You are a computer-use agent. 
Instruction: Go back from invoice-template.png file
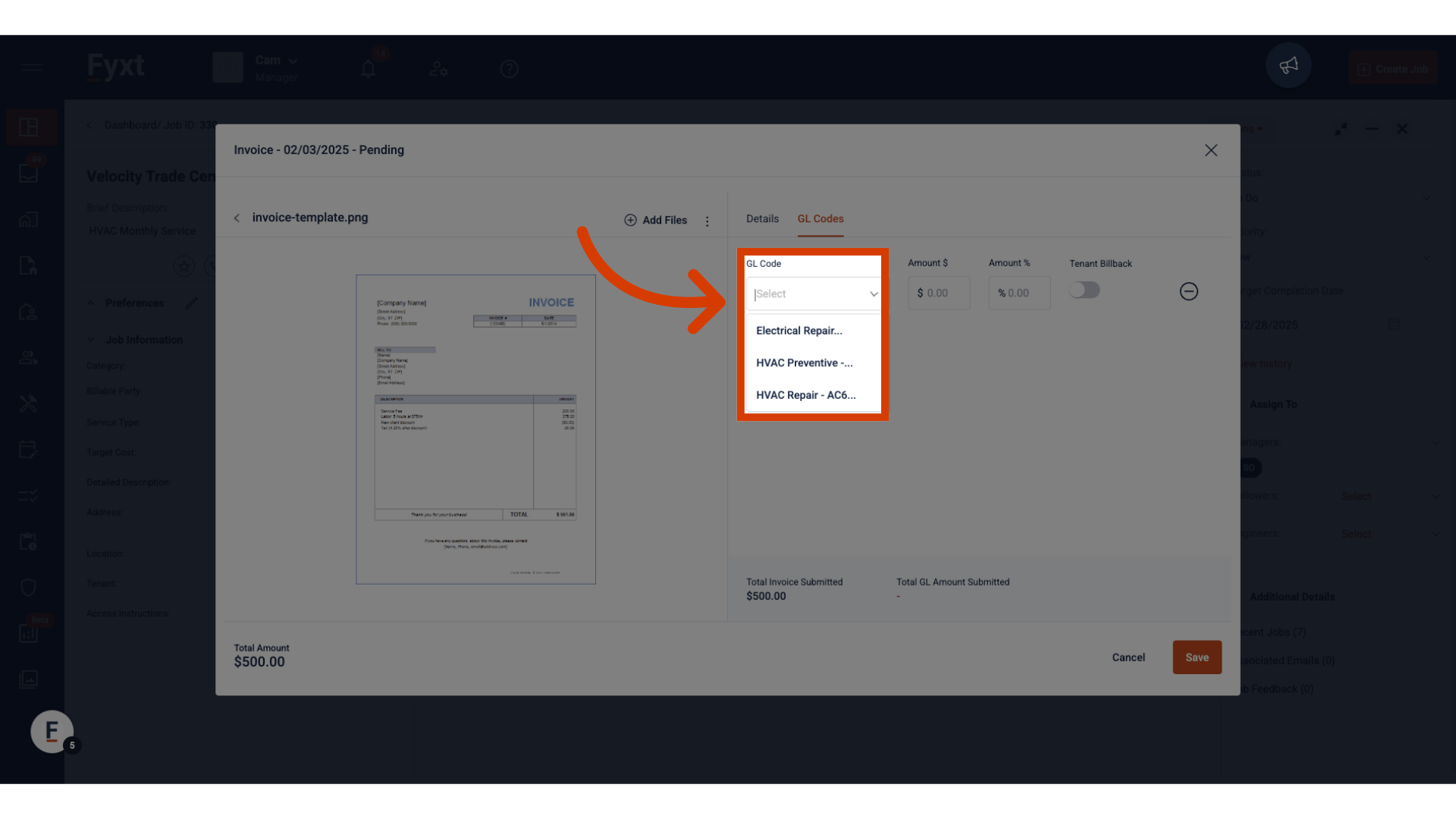(x=237, y=218)
